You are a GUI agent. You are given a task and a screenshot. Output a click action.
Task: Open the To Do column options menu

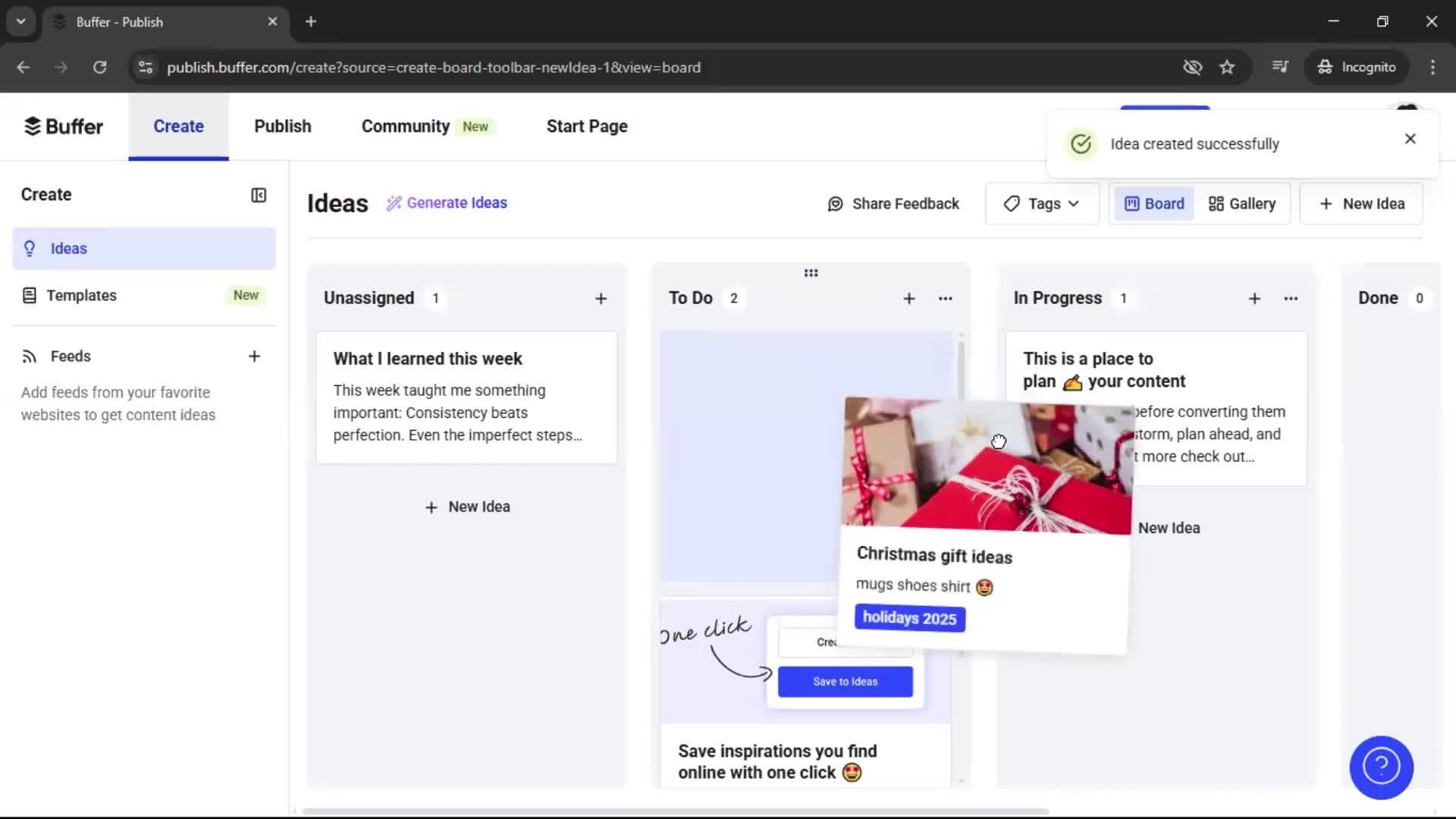click(x=945, y=298)
